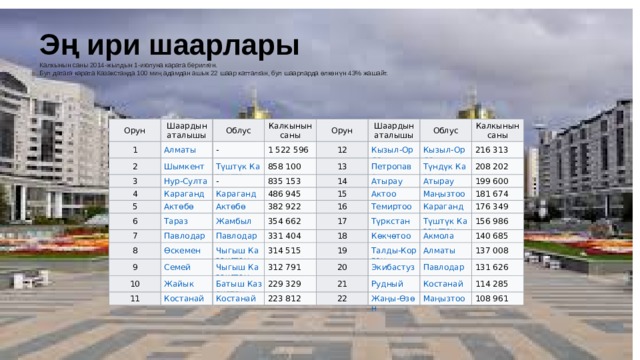Open the Алматы city link in row 1
The height and width of the screenshot is (360, 640).
tap(180, 150)
